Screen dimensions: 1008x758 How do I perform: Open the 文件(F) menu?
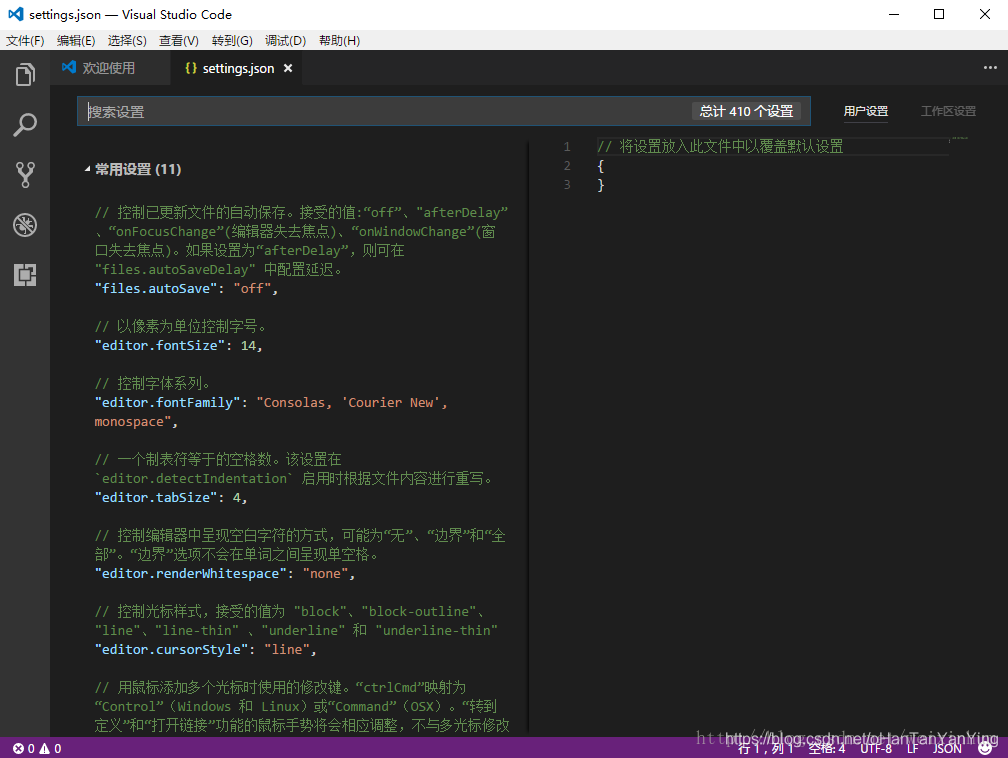pyautogui.click(x=25, y=40)
